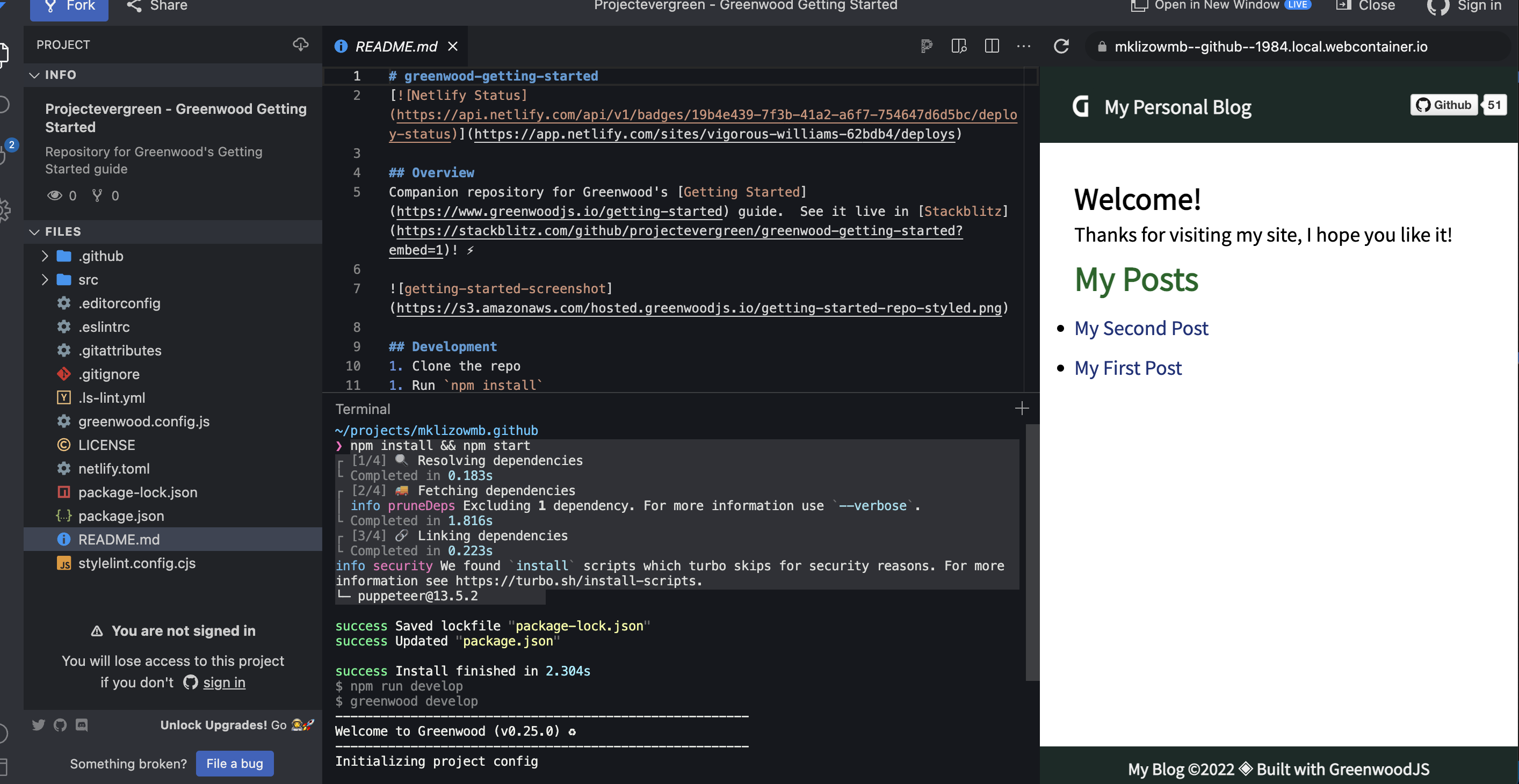The width and height of the screenshot is (1519, 784).
Task: Collapse the INFO section
Action: pyautogui.click(x=35, y=75)
